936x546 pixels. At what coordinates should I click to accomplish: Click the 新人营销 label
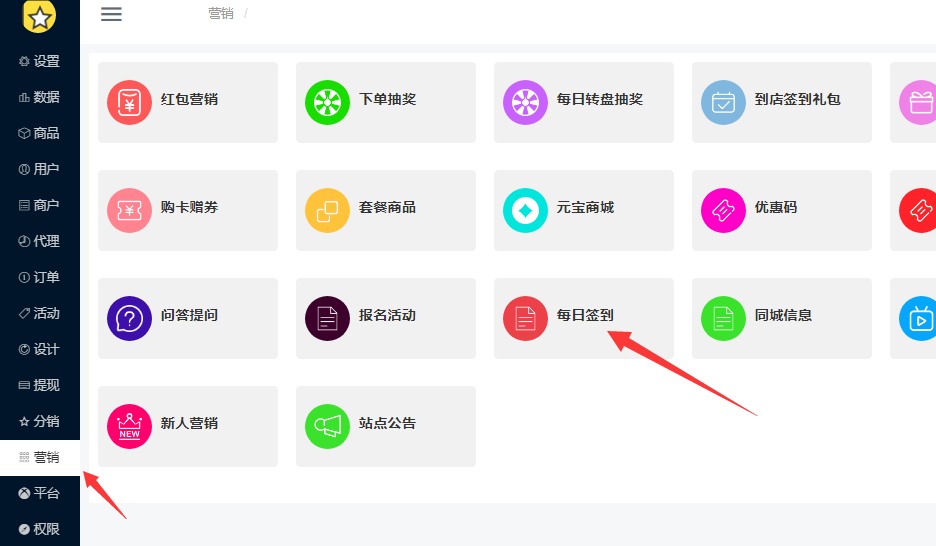(189, 423)
